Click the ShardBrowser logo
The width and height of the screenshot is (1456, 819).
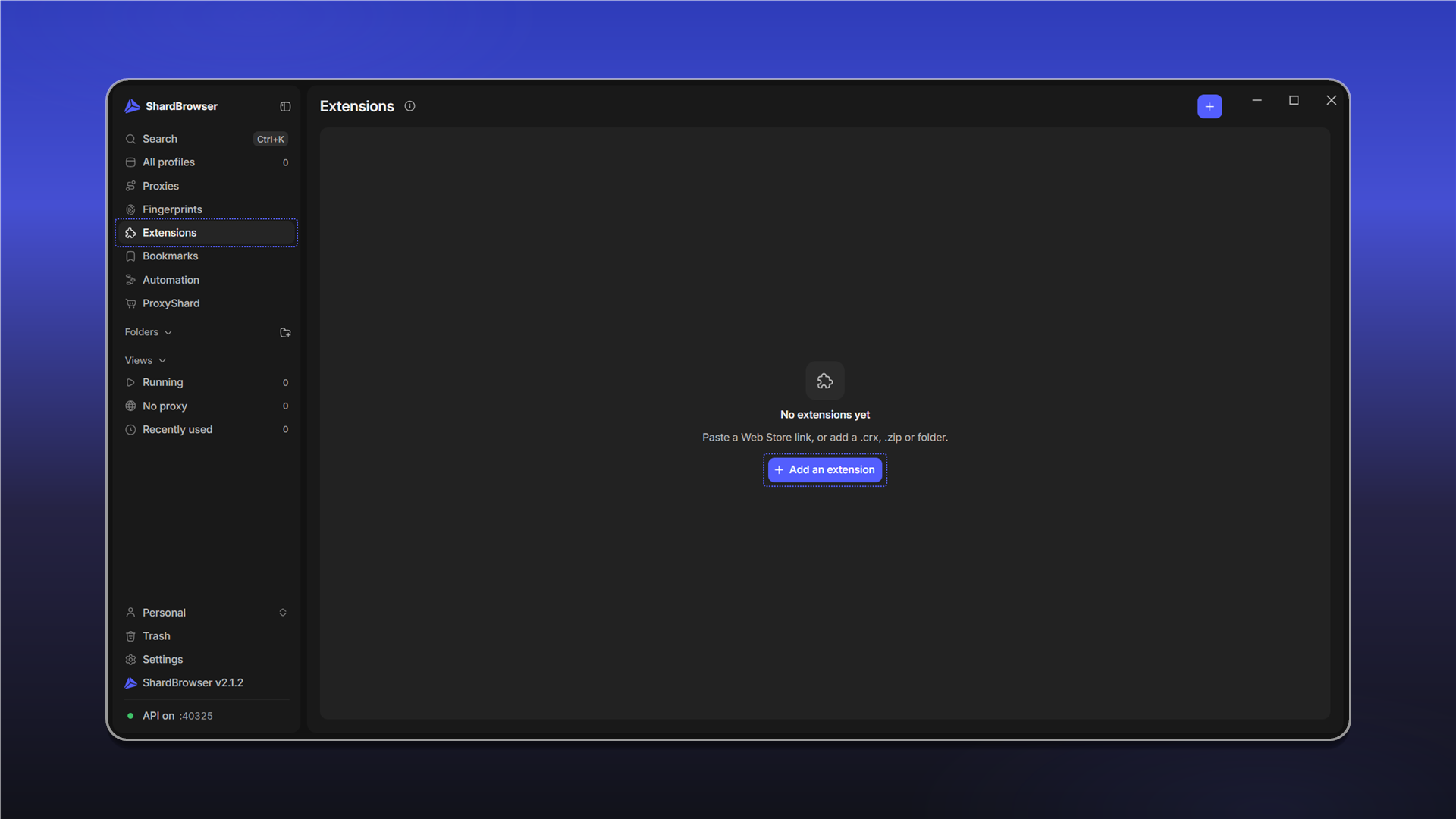[x=132, y=106]
